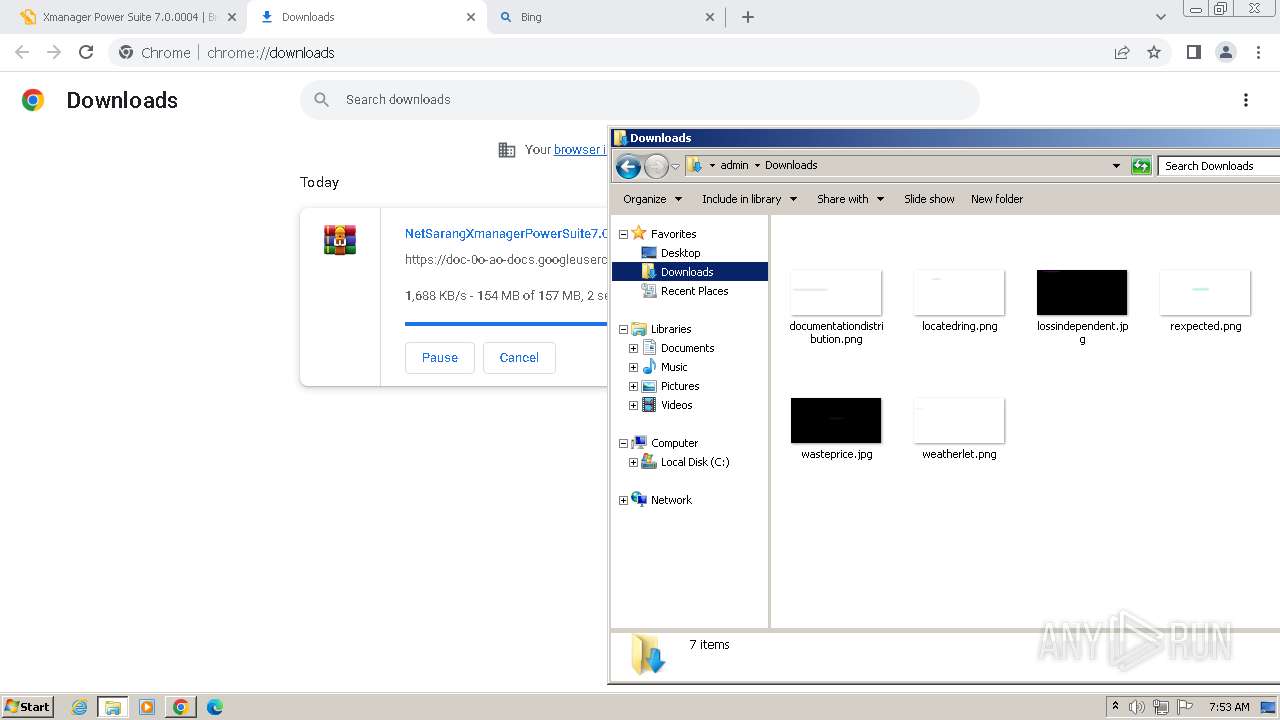Image resolution: width=1280 pixels, height=720 pixels.
Task: Open Explorer recent pages dropdown arrow
Action: pos(676,166)
